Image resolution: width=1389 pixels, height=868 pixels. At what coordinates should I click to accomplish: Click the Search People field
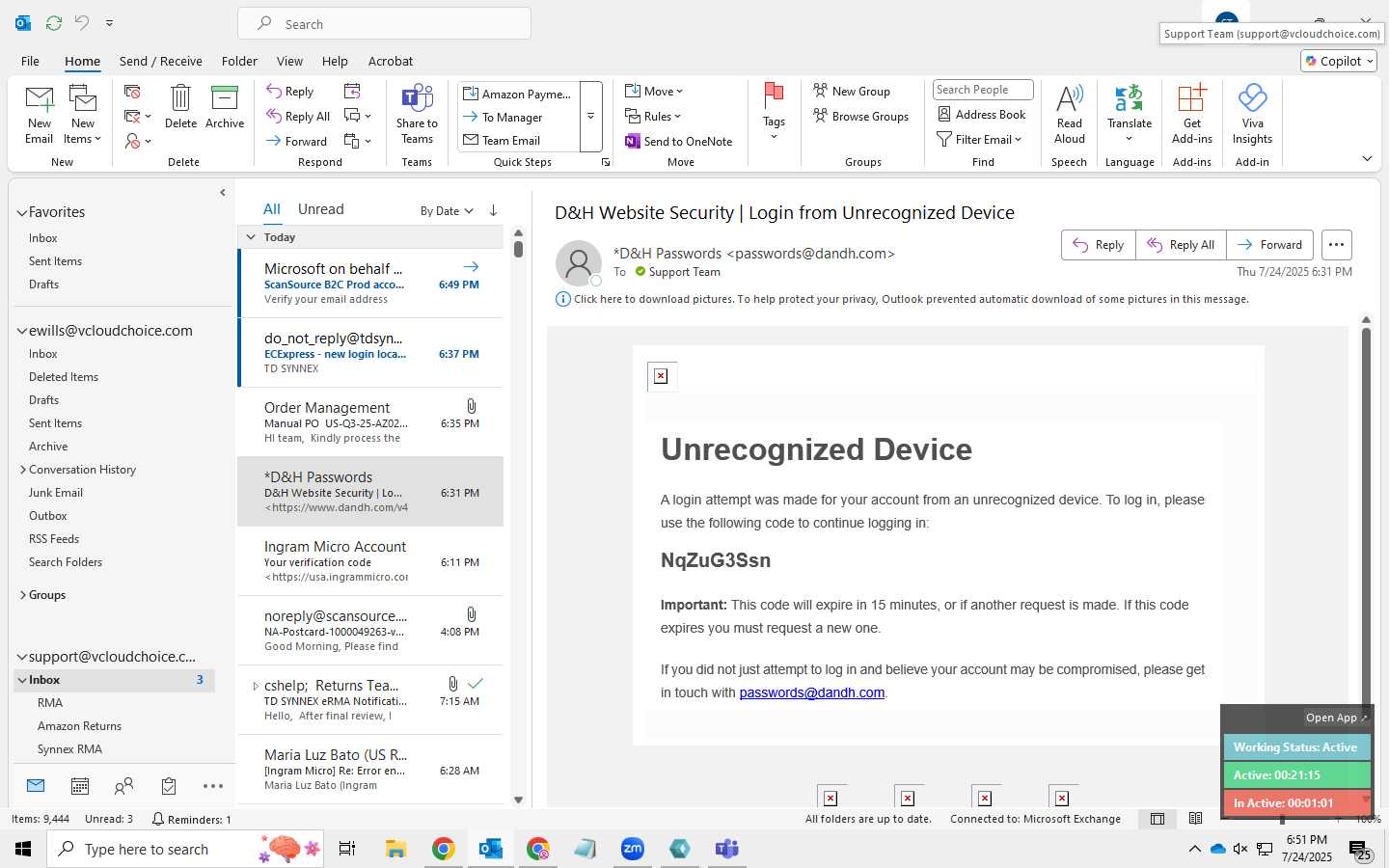982,90
